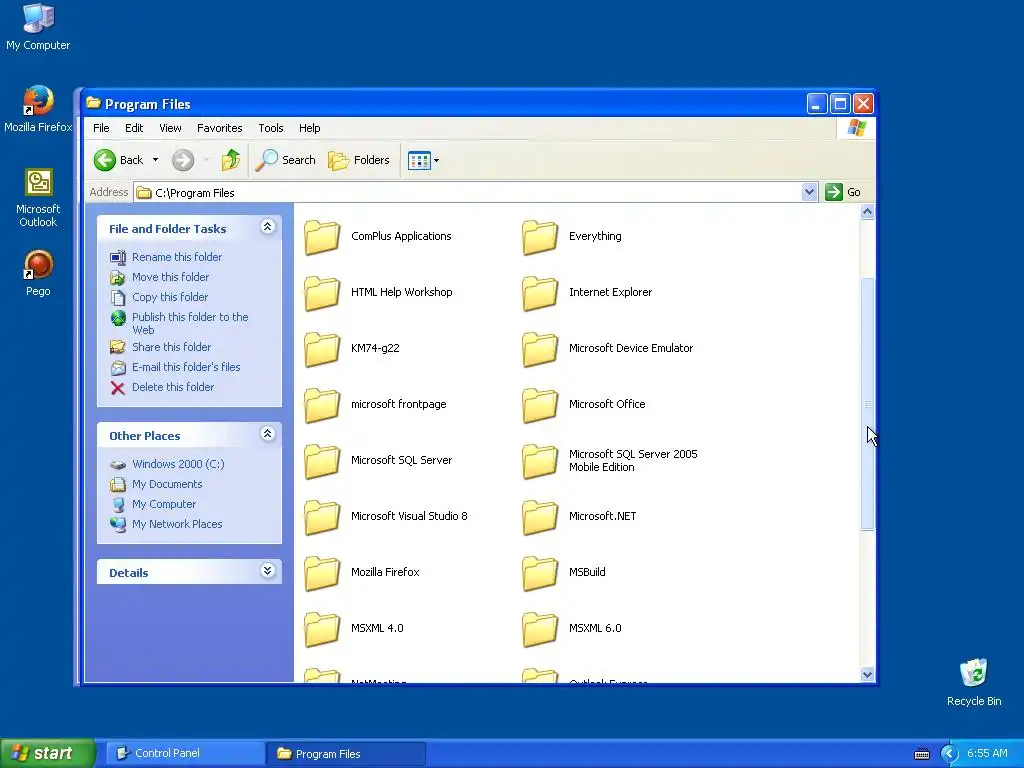The width and height of the screenshot is (1024, 768).
Task: Select the Microsoft Device Emulator folder icon
Action: pyautogui.click(x=540, y=348)
